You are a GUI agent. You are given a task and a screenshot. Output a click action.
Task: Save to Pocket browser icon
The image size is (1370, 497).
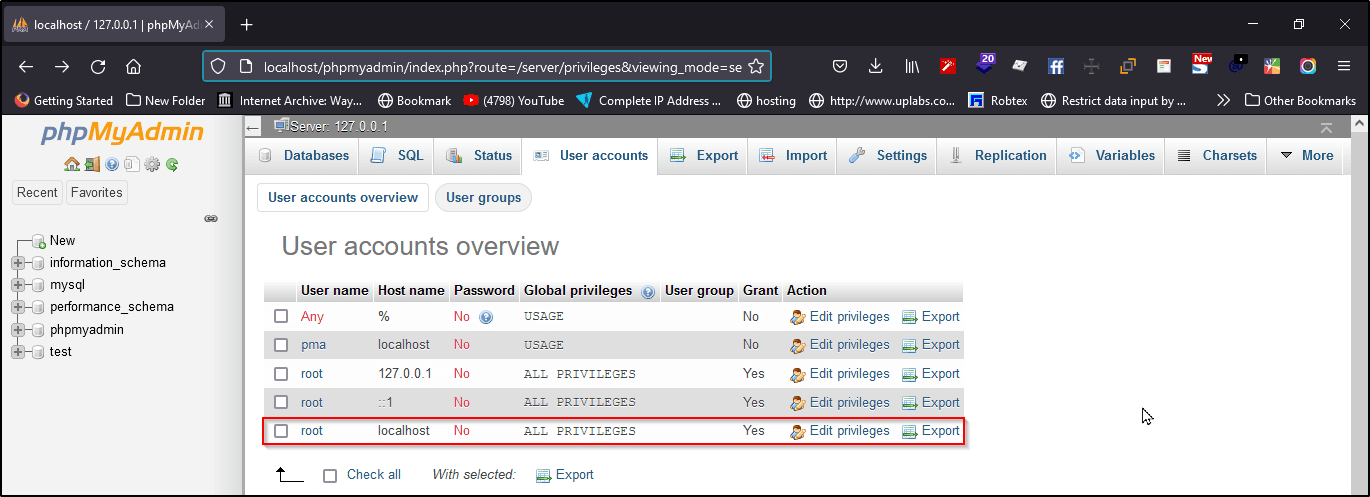(841, 67)
